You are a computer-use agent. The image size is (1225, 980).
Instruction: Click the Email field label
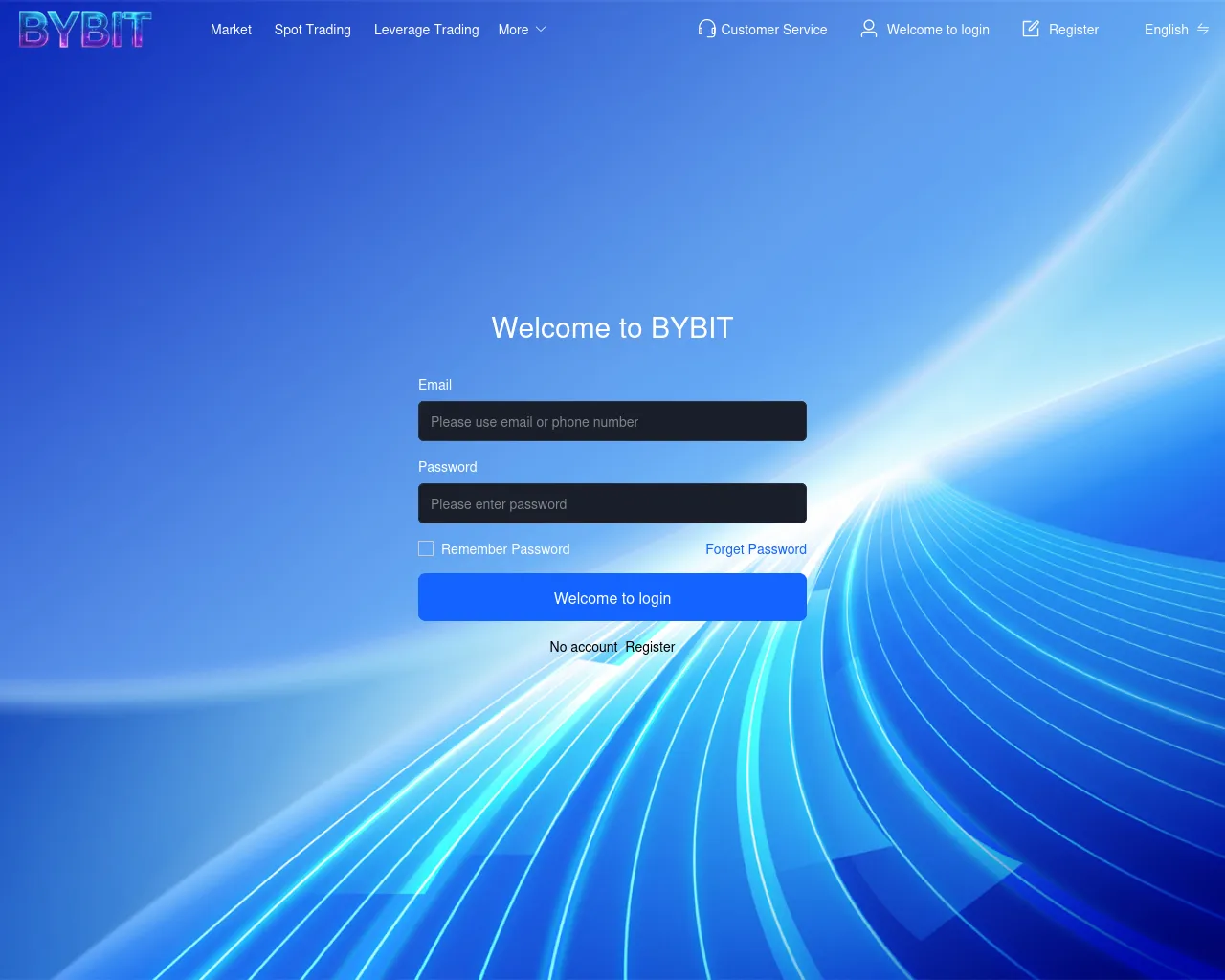coord(434,385)
